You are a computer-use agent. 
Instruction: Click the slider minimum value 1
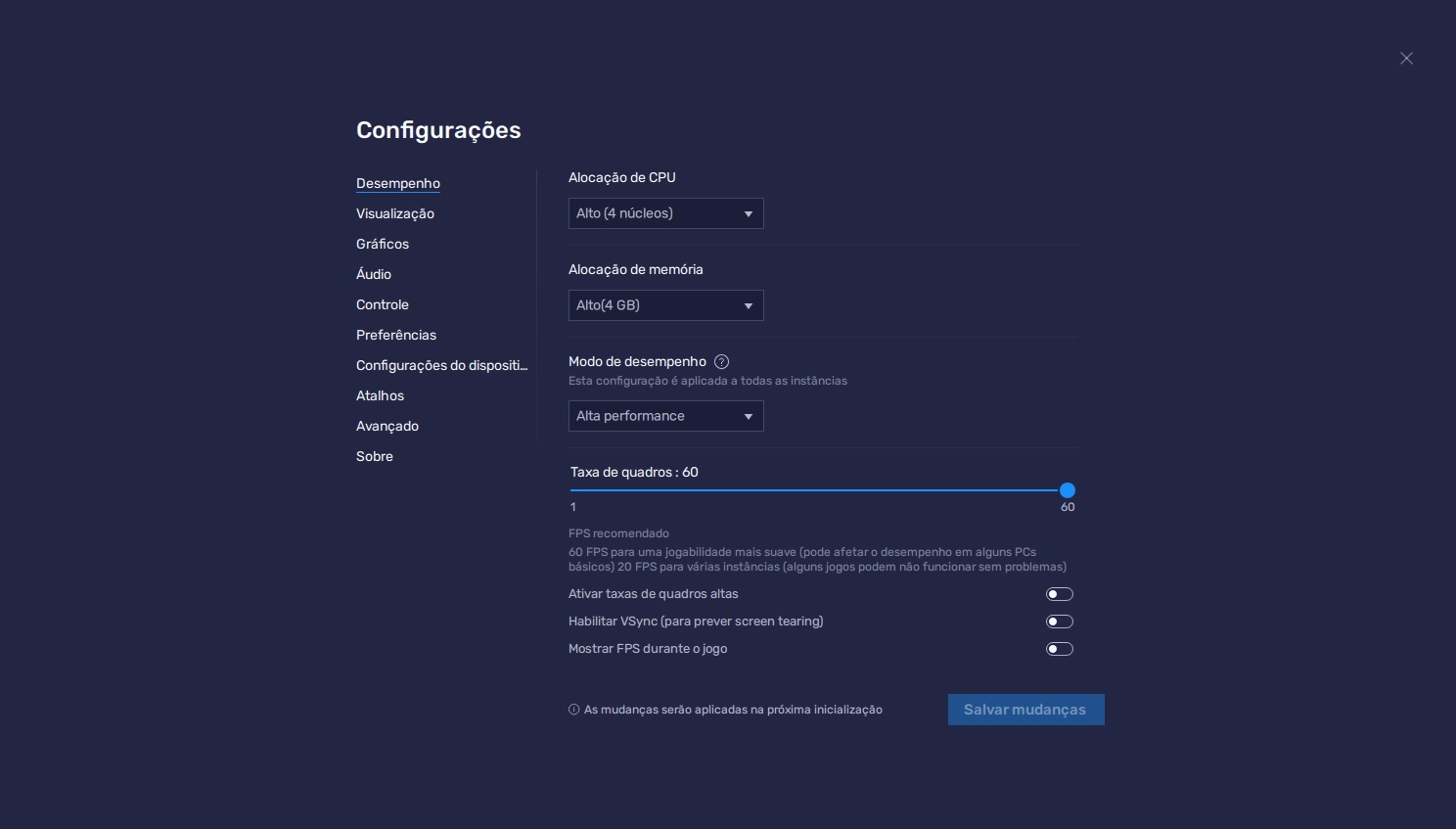coord(573,507)
